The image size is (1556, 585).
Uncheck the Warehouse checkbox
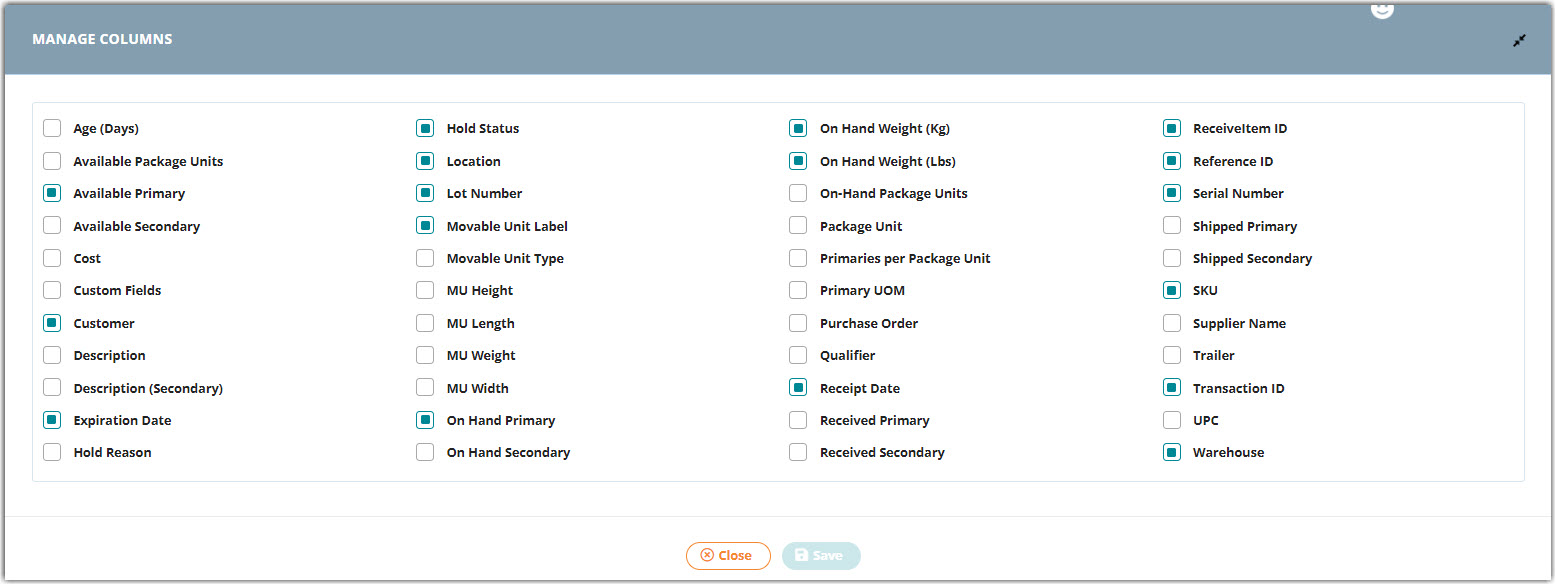point(1172,452)
